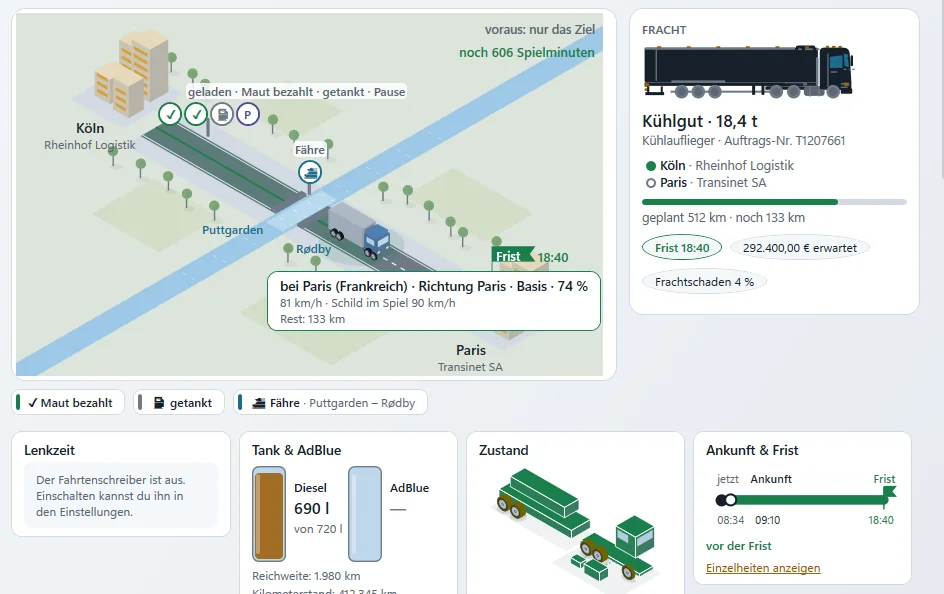This screenshot has height=594, width=944.
Task: Click the Frist 18:40 pill
Action: (x=682, y=248)
